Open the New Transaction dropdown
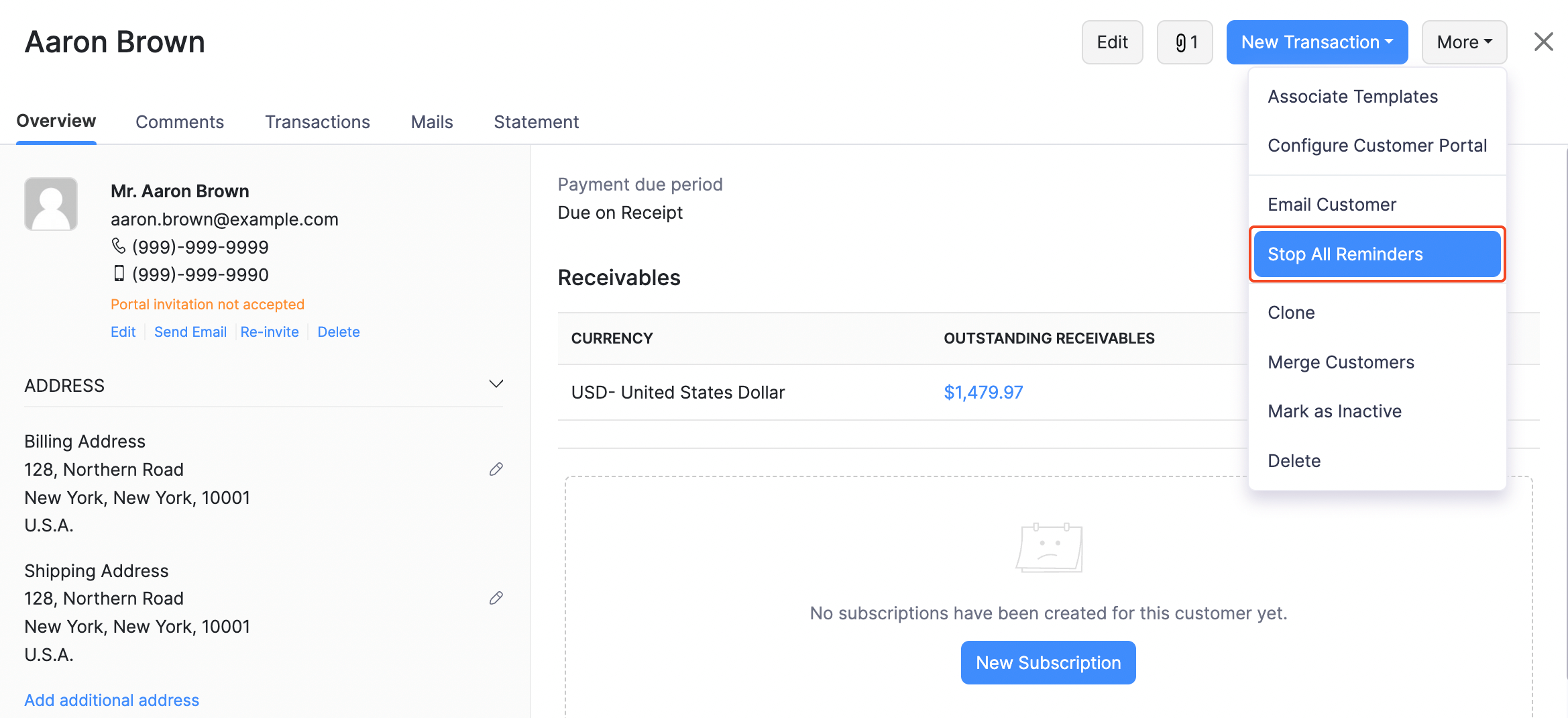The width and height of the screenshot is (1568, 718). click(1317, 42)
